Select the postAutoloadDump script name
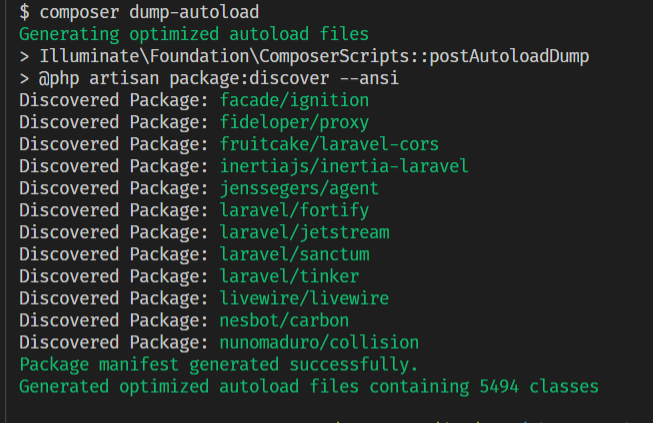Viewport: 653px width, 423px height. [509, 56]
